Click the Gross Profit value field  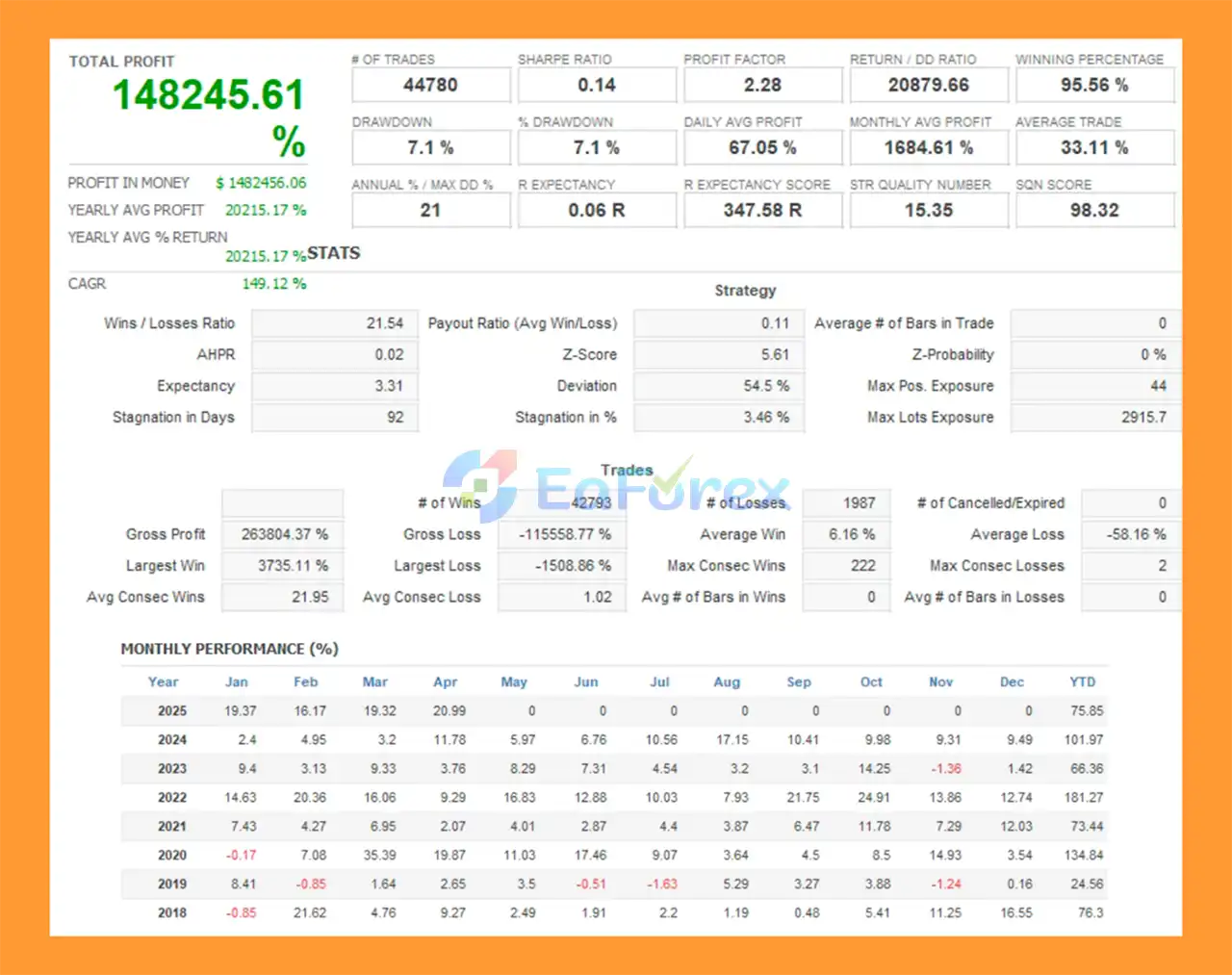(283, 534)
